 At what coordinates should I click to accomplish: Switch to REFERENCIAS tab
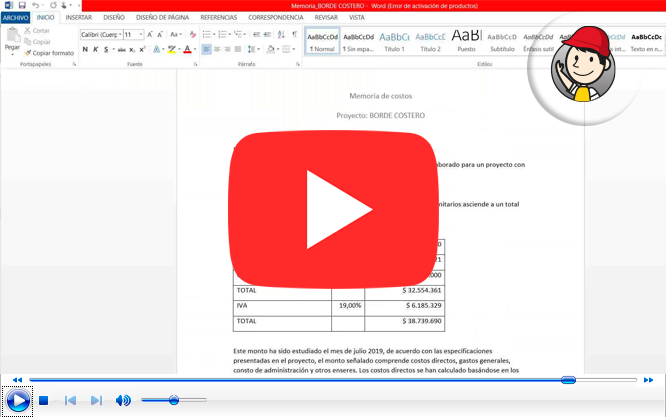pyautogui.click(x=219, y=17)
